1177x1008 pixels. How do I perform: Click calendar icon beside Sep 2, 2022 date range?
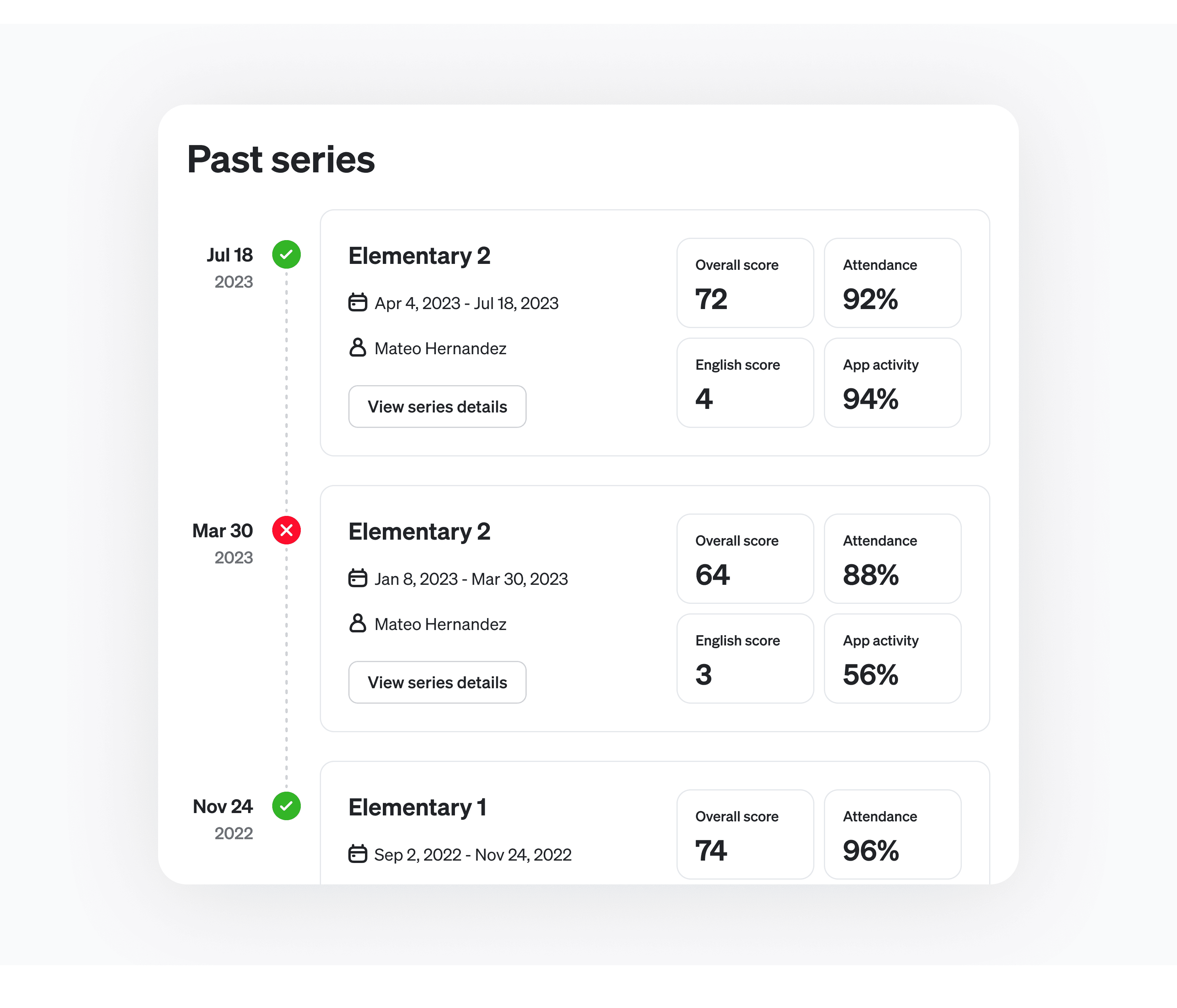point(357,853)
